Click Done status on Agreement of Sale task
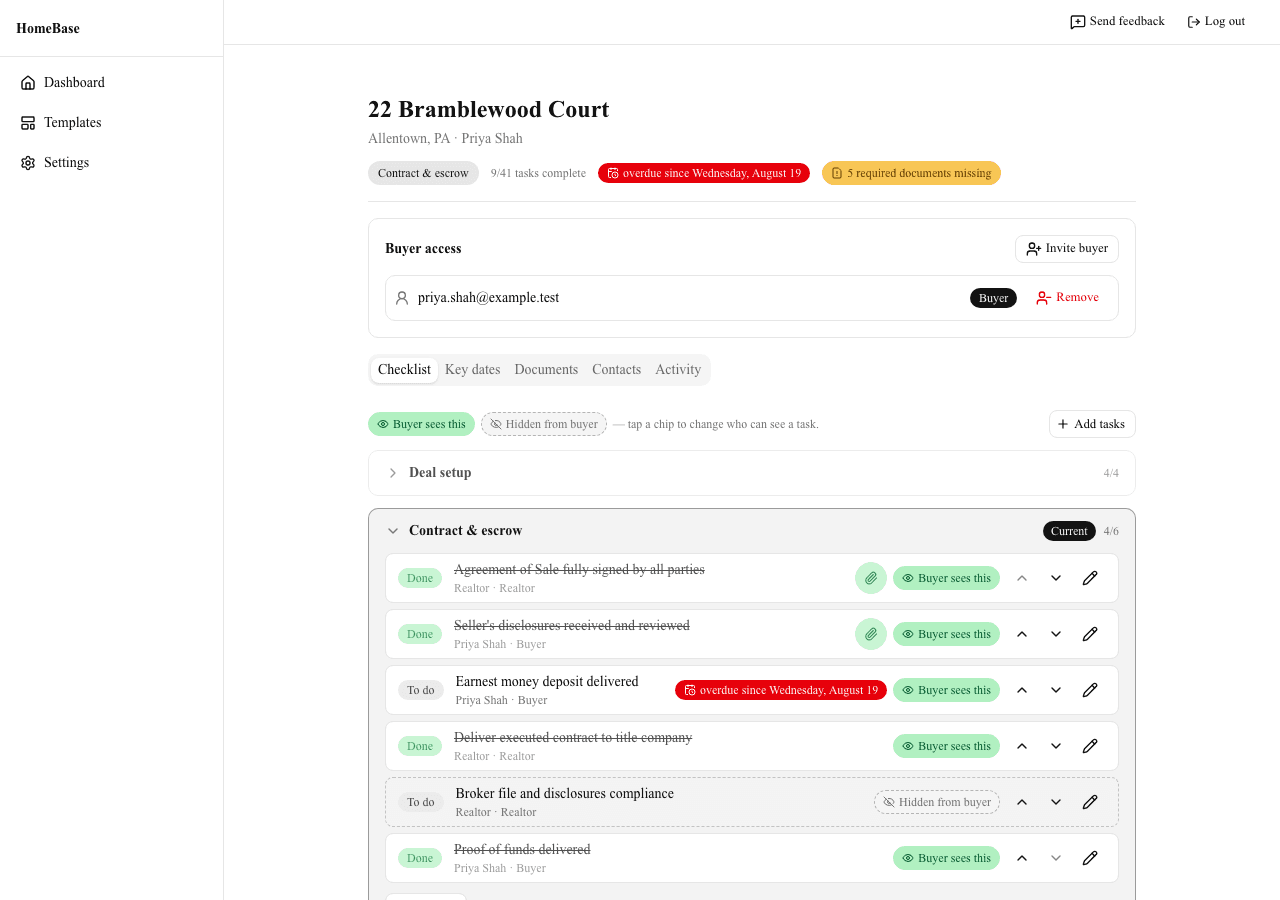The height and width of the screenshot is (900, 1280). pyautogui.click(x=420, y=578)
